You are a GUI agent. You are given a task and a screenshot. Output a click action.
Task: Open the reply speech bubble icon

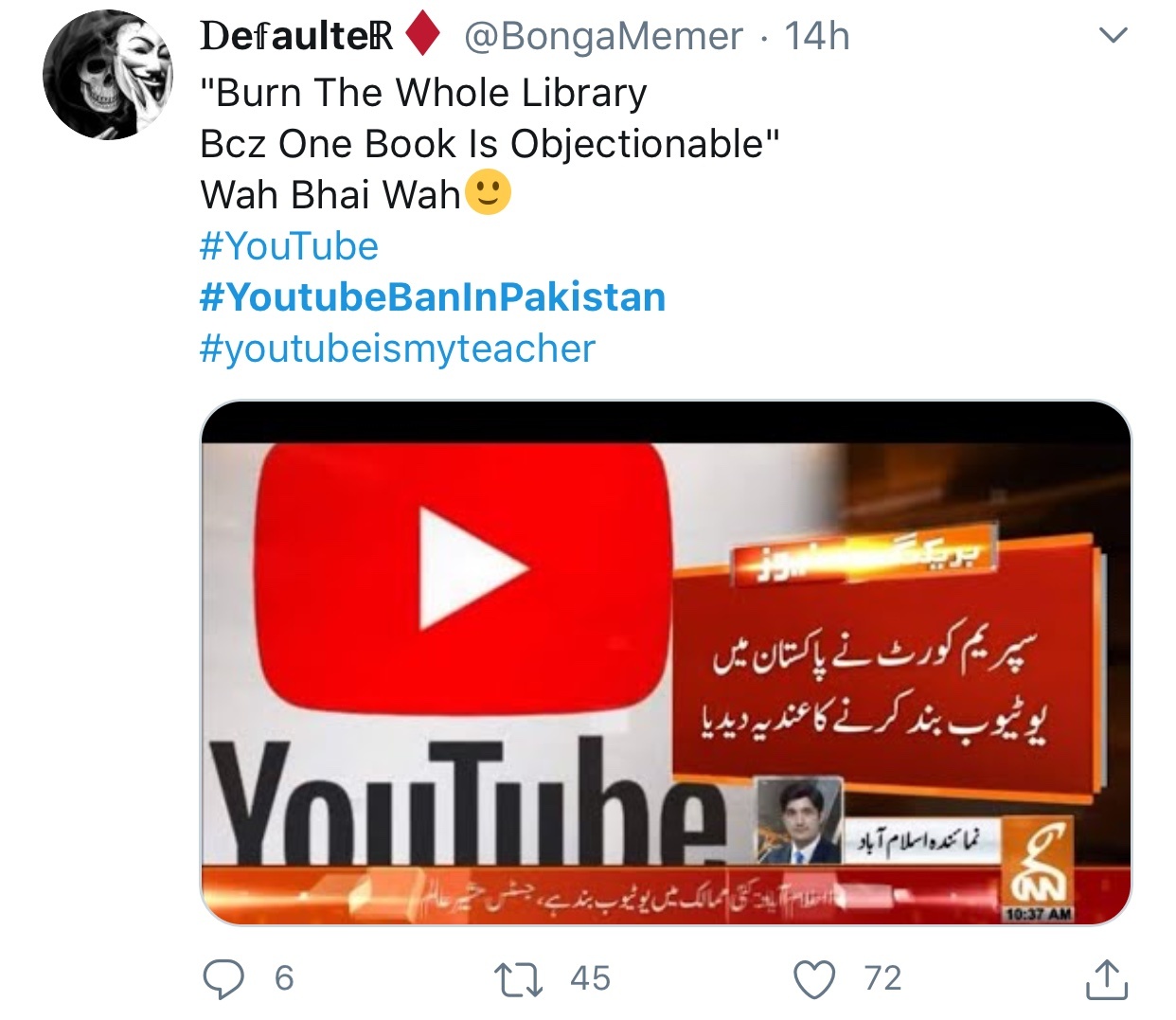223,979
